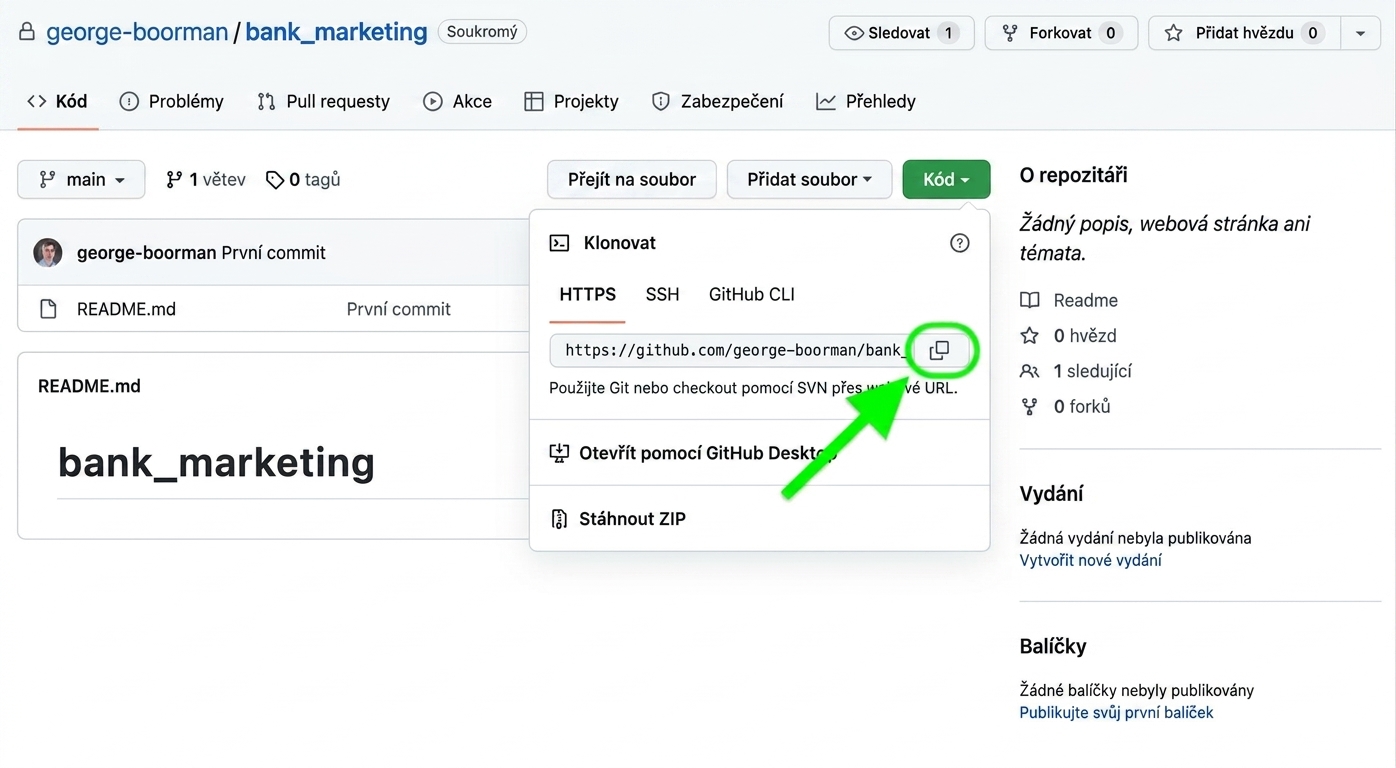Click the clone URL text field
The height and width of the screenshot is (768, 1396).
click(734, 351)
